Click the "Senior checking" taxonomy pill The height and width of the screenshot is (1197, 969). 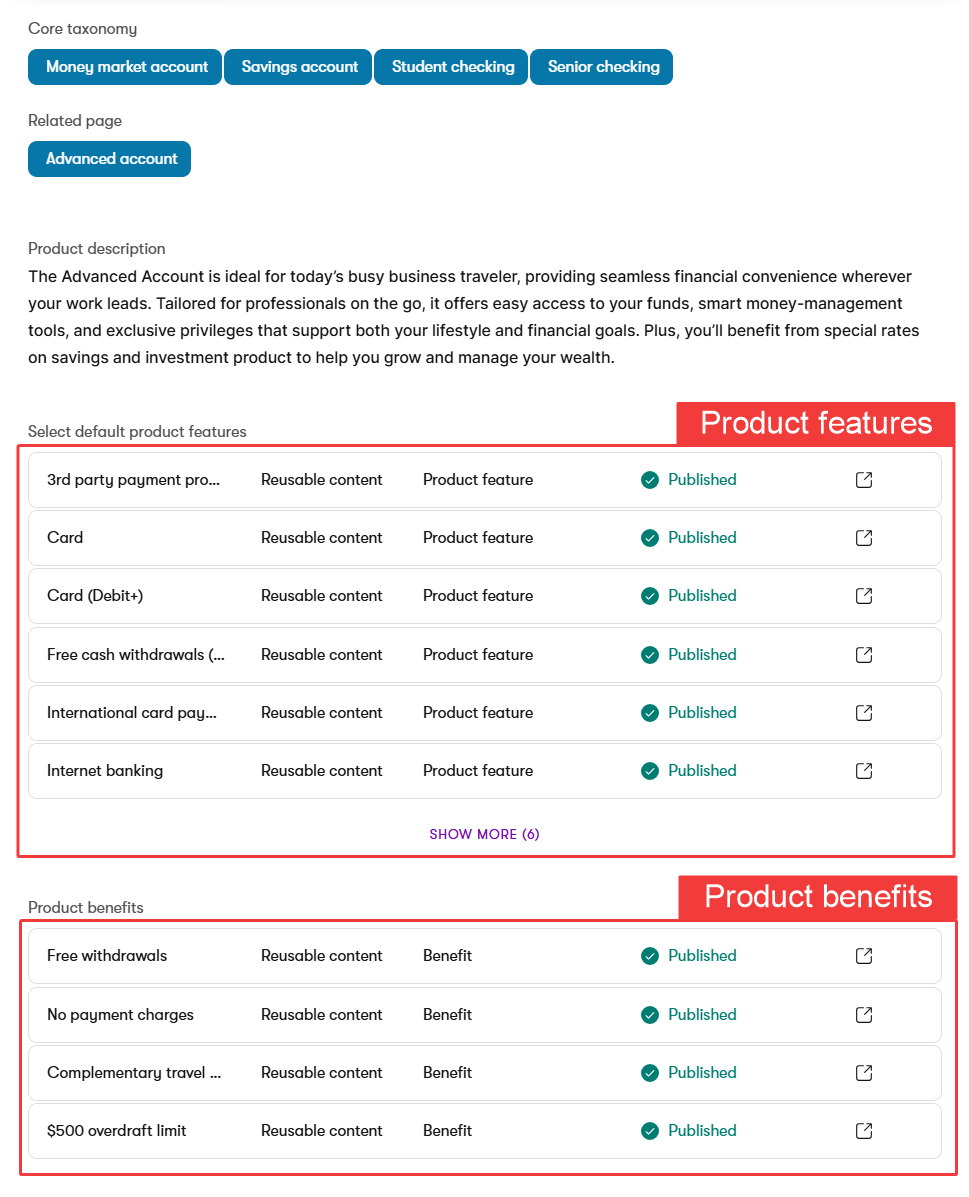601,67
